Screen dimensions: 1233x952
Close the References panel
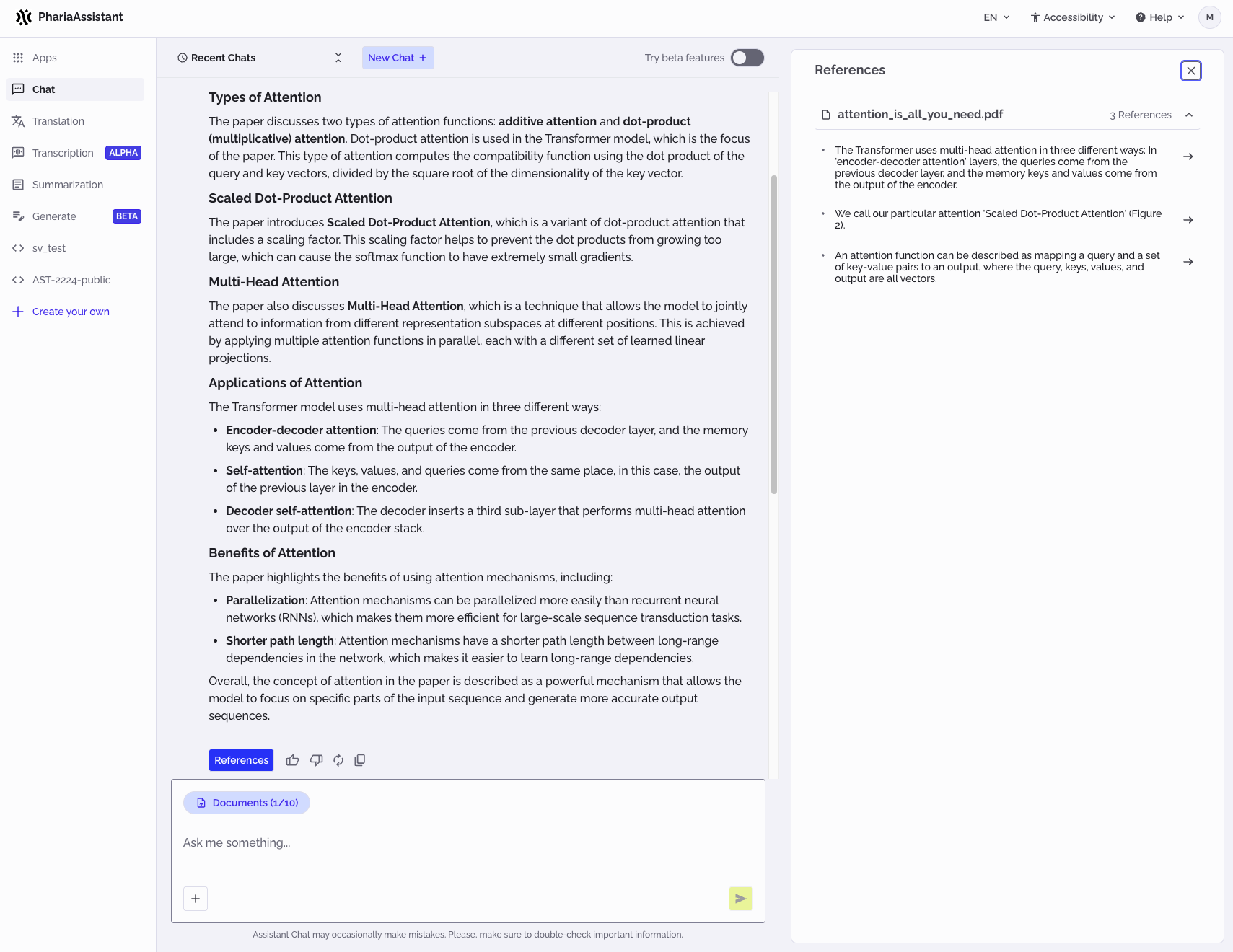[1190, 71]
